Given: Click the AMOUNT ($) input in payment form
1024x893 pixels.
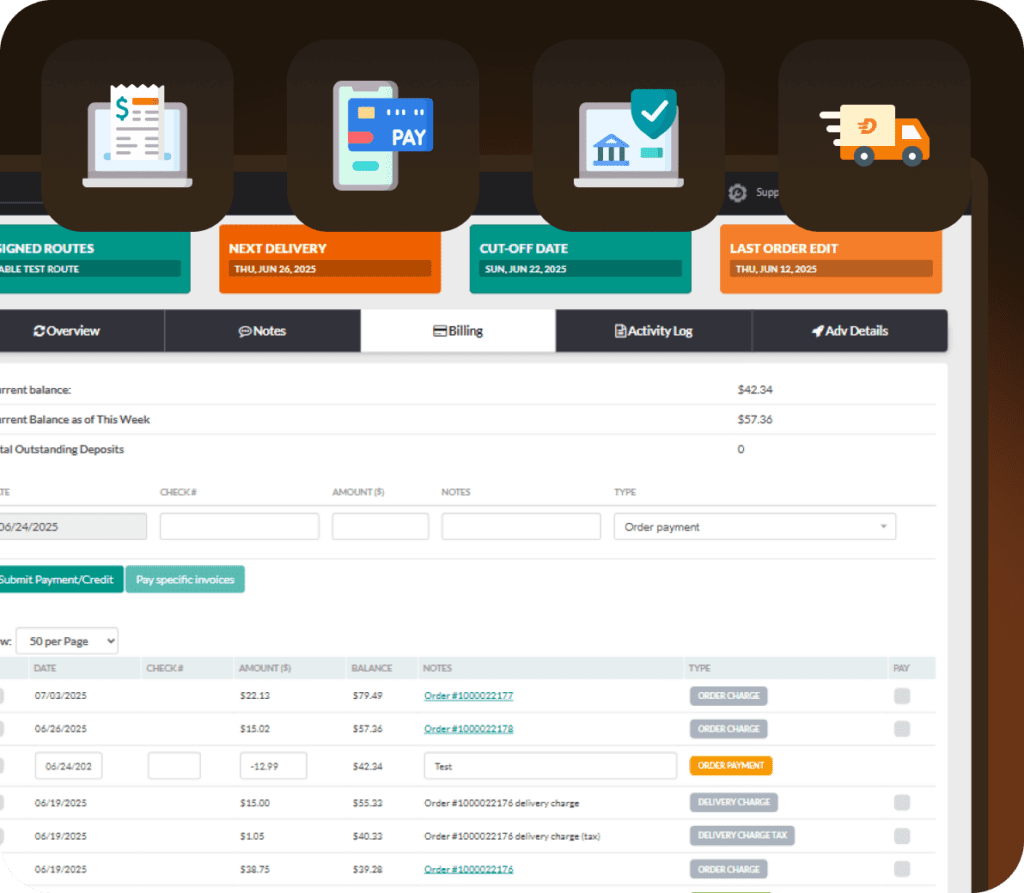Looking at the screenshot, I should pyautogui.click(x=380, y=527).
